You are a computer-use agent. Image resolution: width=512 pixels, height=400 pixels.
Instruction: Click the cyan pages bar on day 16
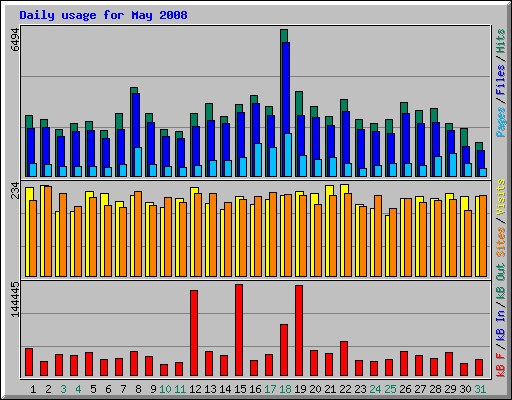coord(258,160)
